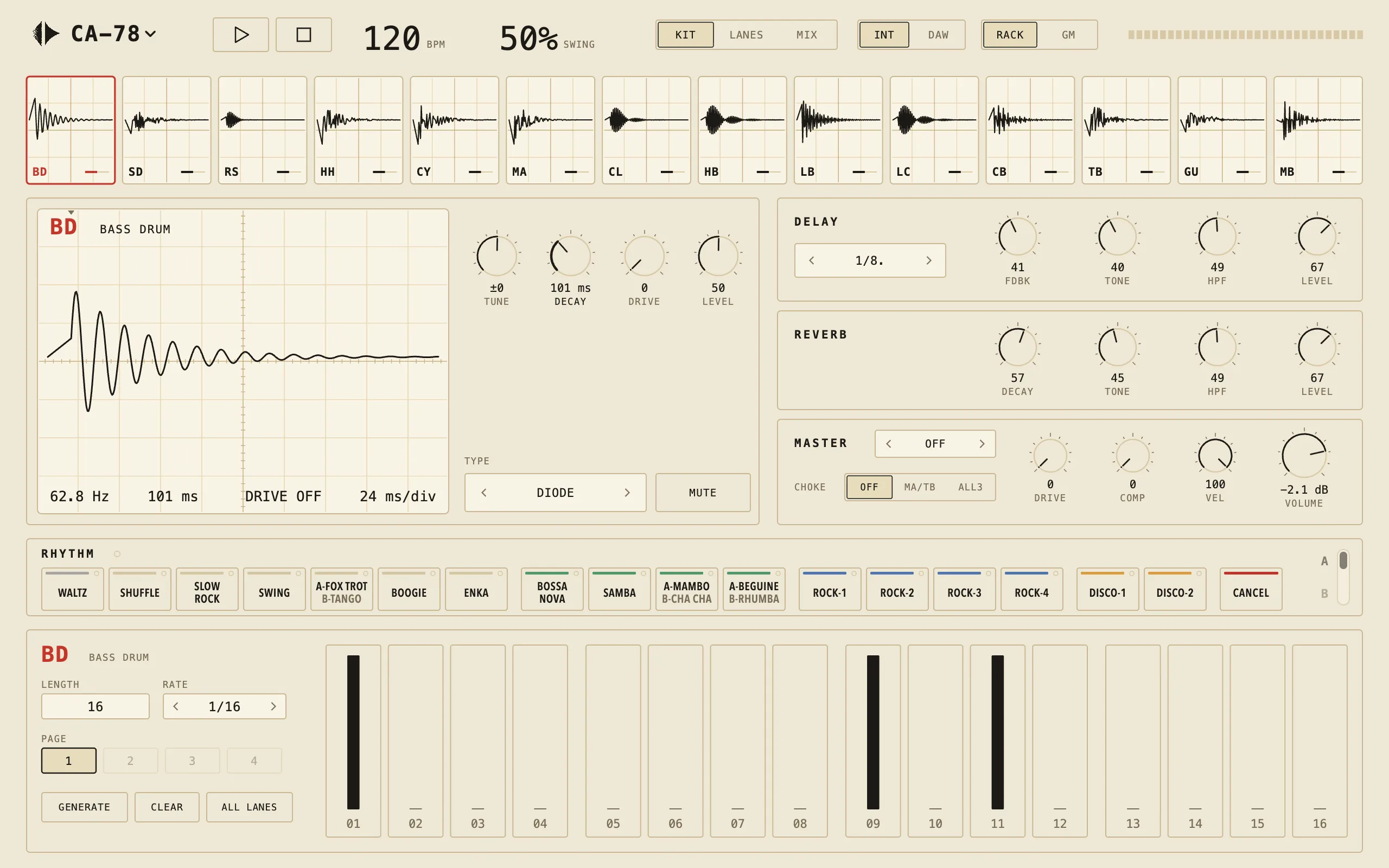Choose the DISCO-2 rhythm preset
This screenshot has width=1389, height=868.
coord(1175,589)
